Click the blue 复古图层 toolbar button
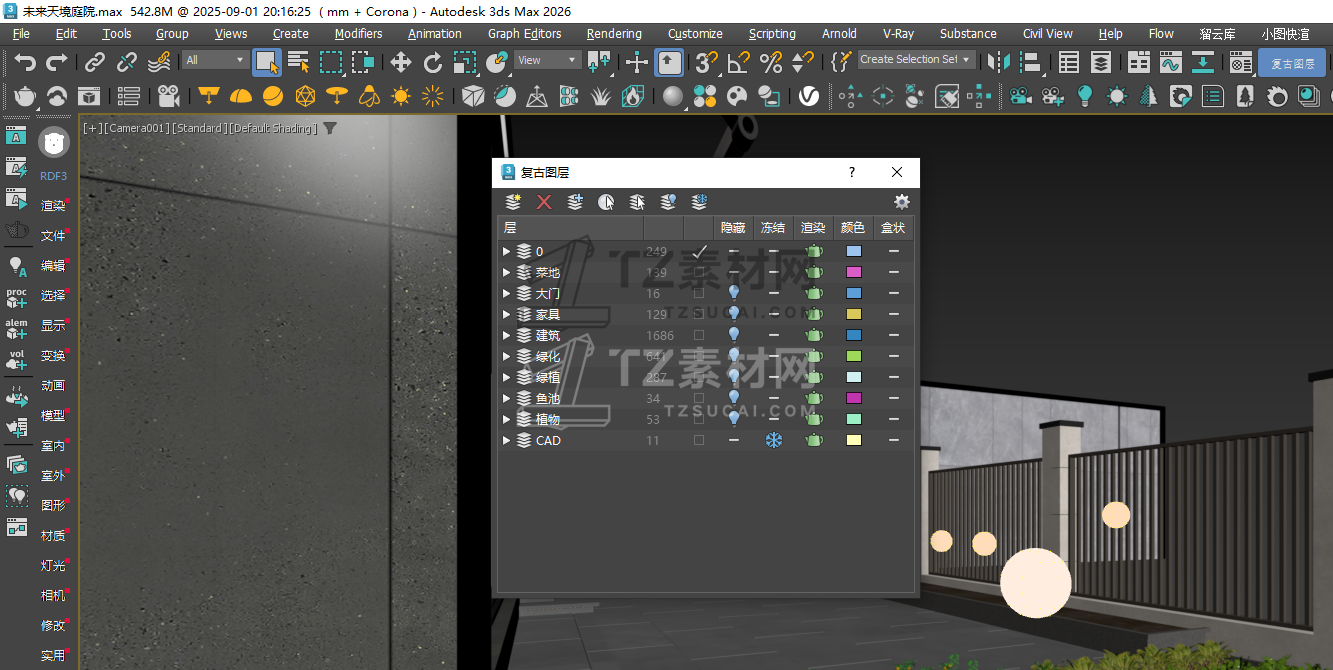 (1292, 63)
